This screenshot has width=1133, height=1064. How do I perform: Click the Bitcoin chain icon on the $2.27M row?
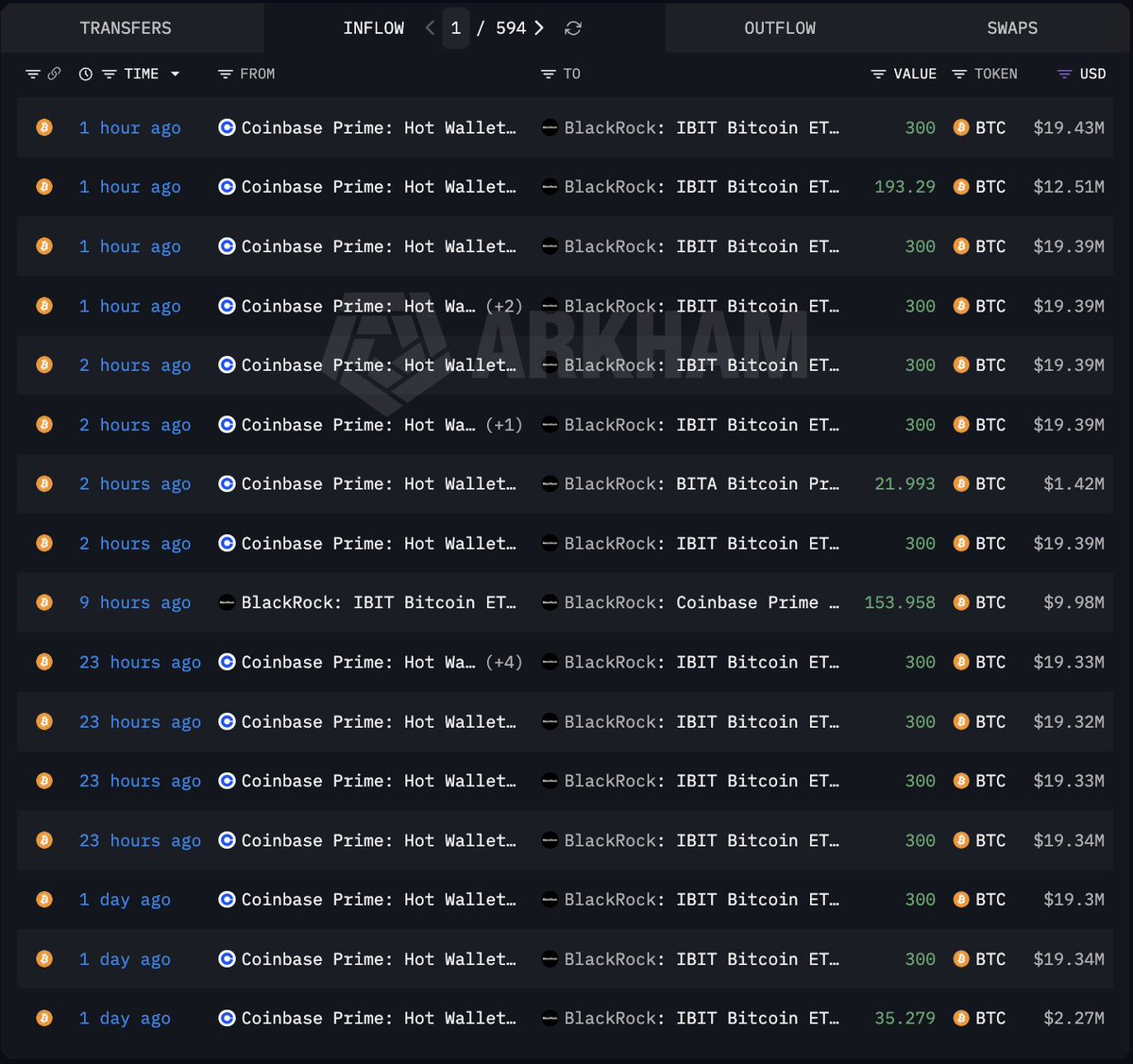[44, 1018]
